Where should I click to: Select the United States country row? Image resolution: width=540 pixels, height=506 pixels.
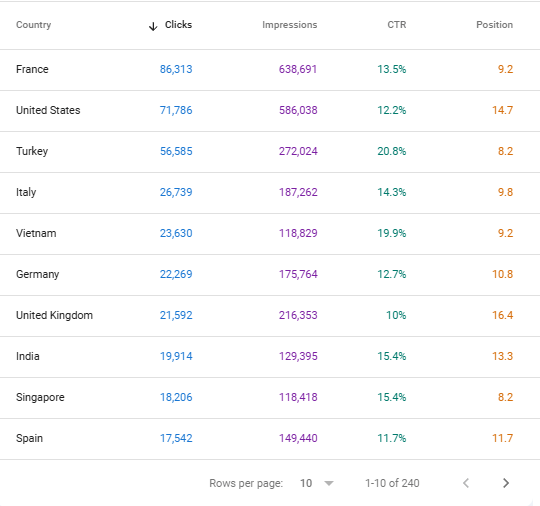pos(270,111)
